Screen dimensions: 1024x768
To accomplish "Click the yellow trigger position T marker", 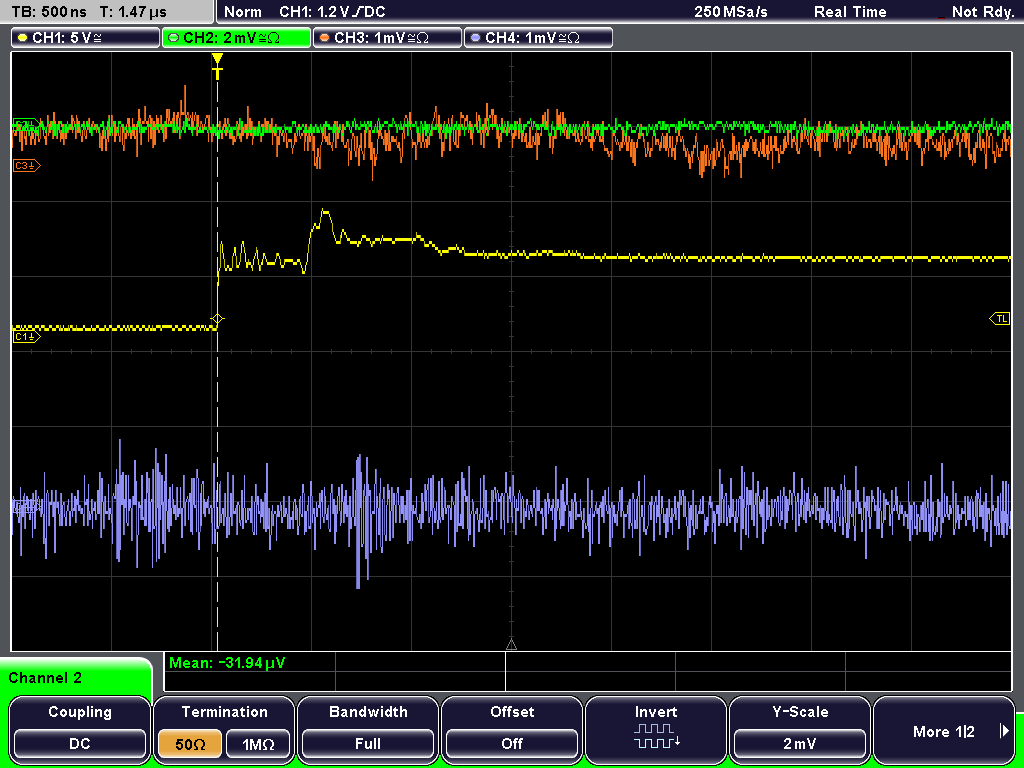I will tap(217, 66).
